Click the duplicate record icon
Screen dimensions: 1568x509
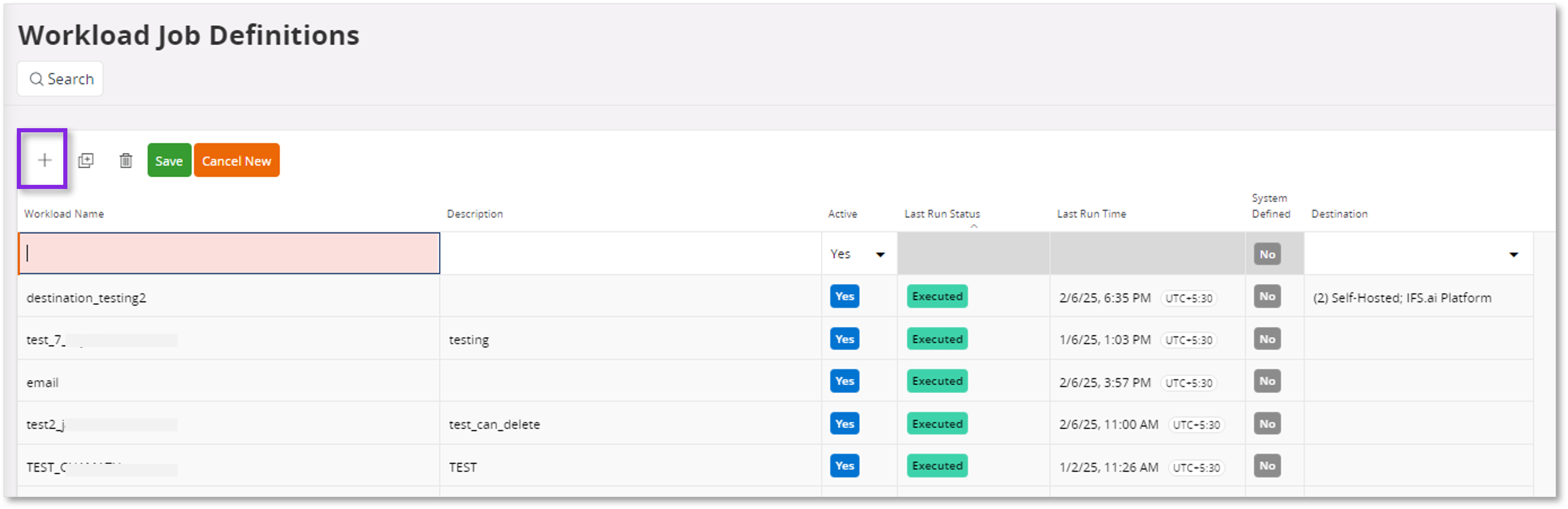click(x=86, y=160)
